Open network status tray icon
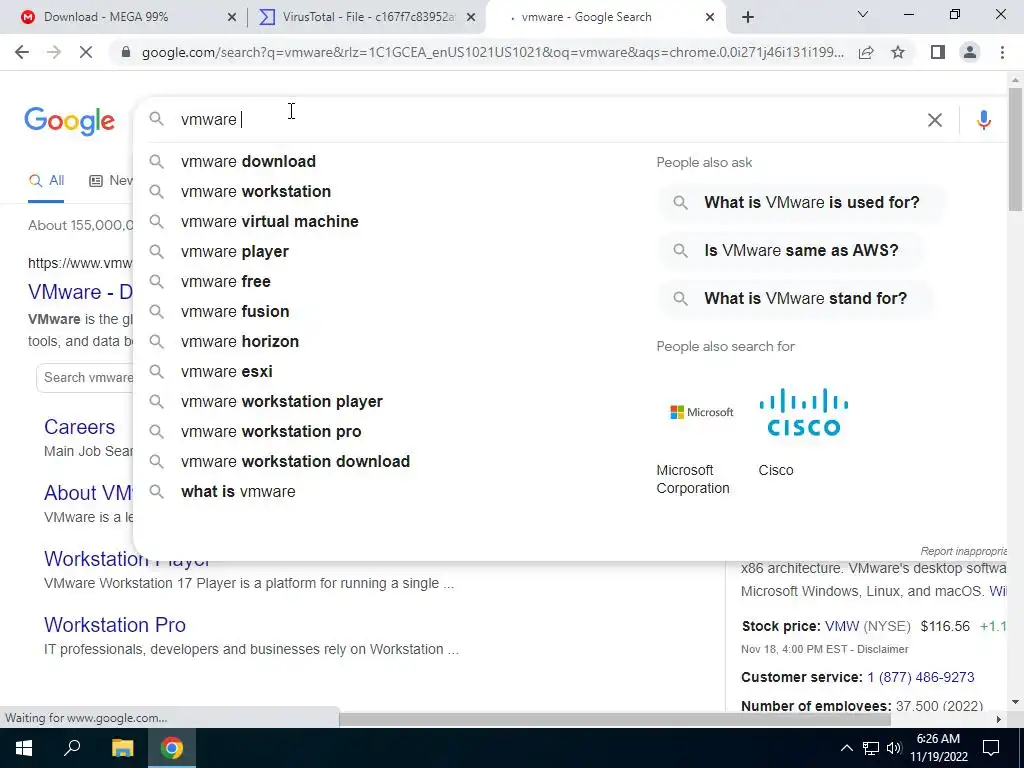The image size is (1024, 768). (871, 748)
